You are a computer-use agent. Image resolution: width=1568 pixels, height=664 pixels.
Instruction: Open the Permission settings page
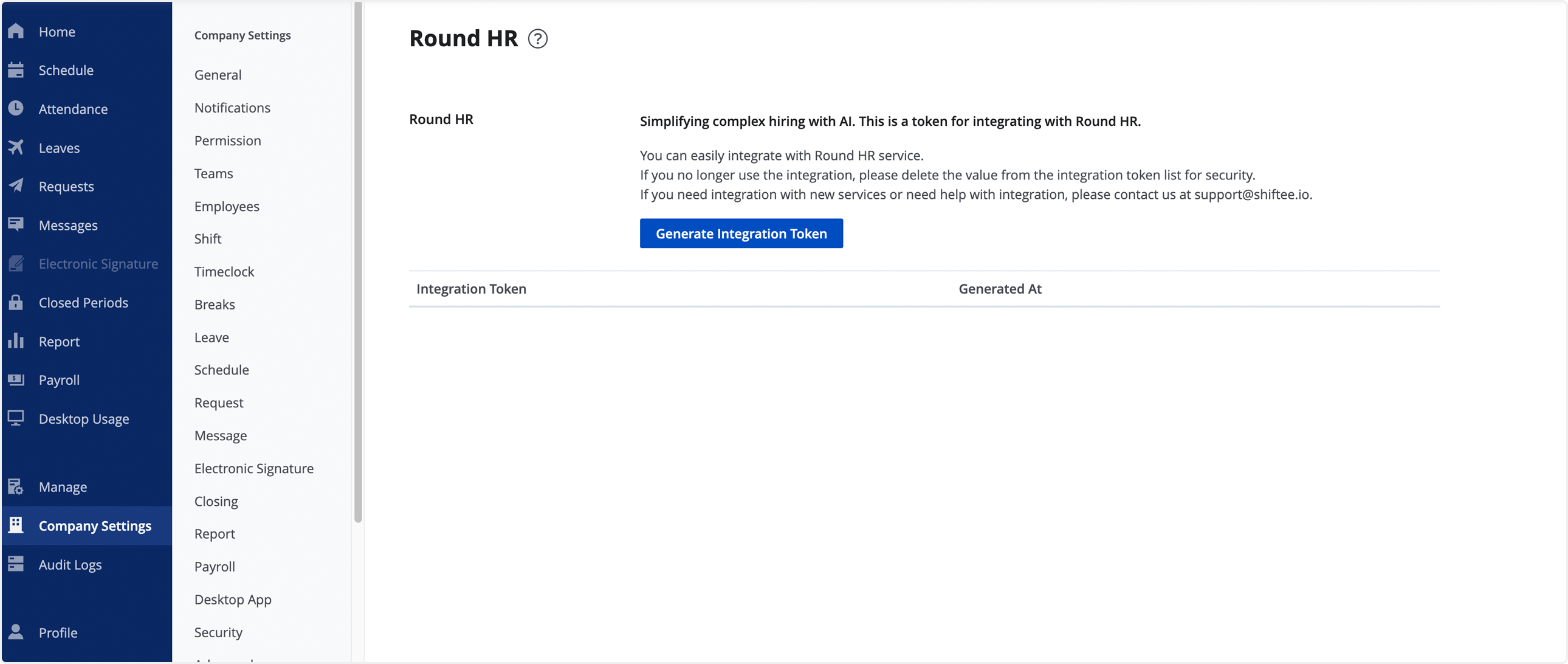[x=228, y=140]
